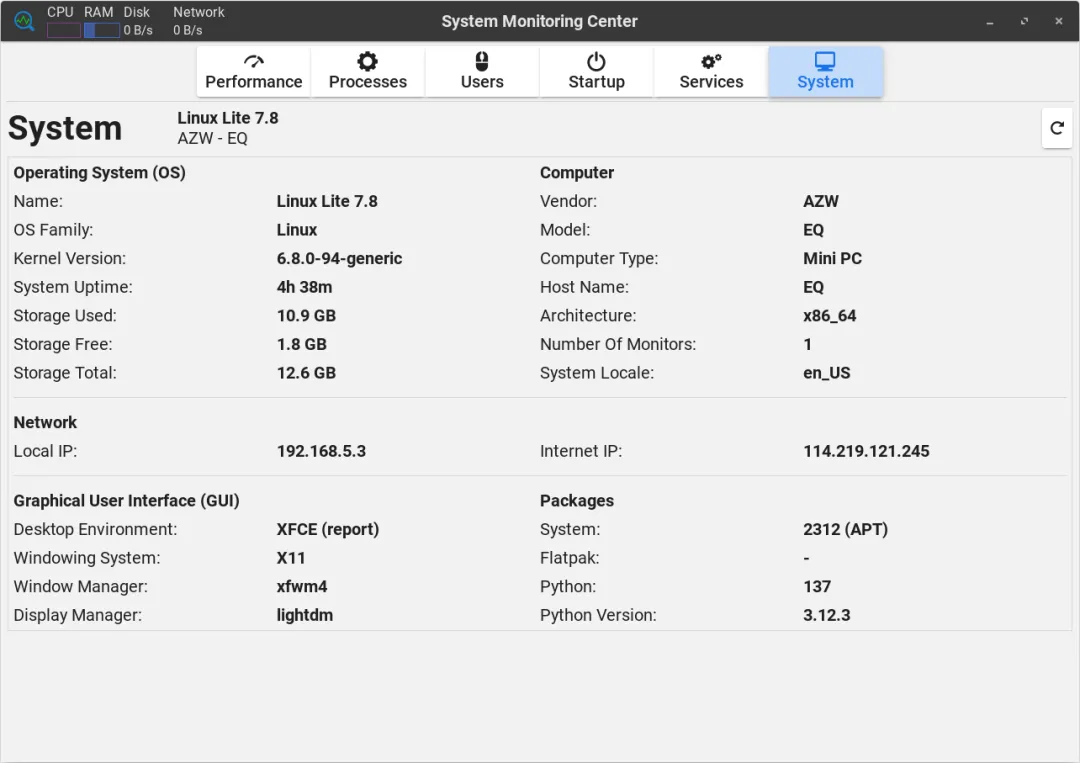The width and height of the screenshot is (1080, 763).
Task: Select the Services tab
Action: (711, 72)
